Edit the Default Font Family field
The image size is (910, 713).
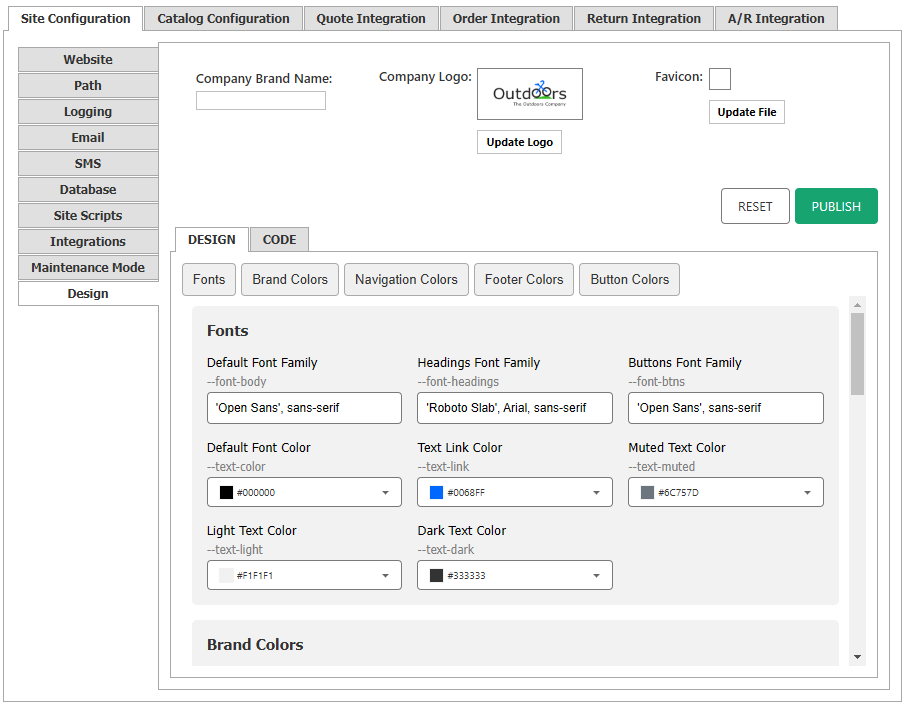304,408
